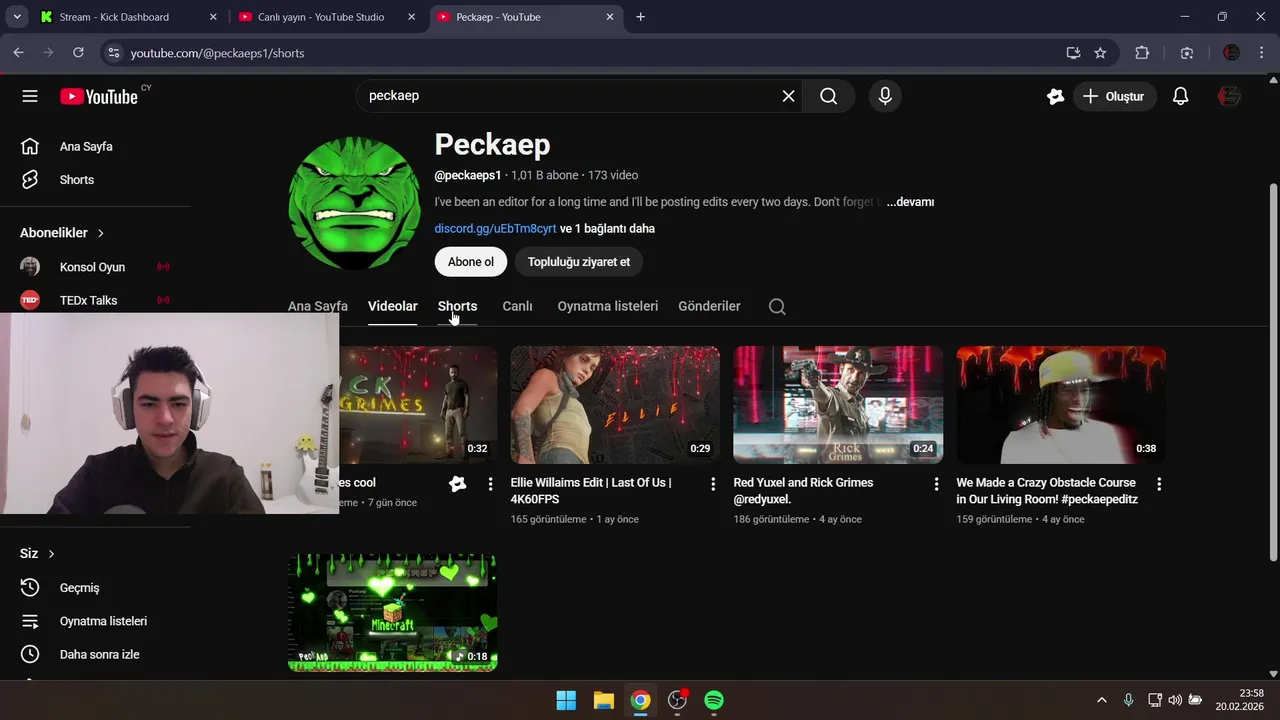
Task: Open the sparkle icon next to Oluştur
Action: pyautogui.click(x=1055, y=96)
